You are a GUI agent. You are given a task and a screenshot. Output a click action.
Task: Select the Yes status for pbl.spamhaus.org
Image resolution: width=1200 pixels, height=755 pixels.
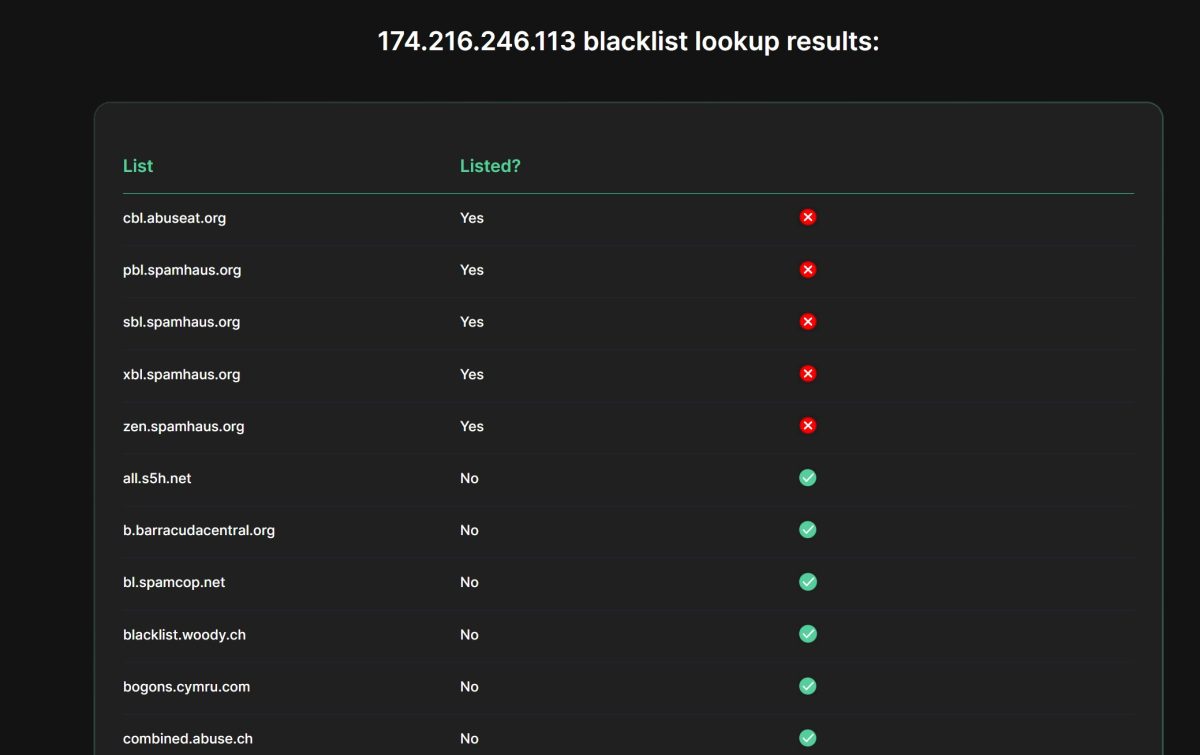(x=471, y=269)
